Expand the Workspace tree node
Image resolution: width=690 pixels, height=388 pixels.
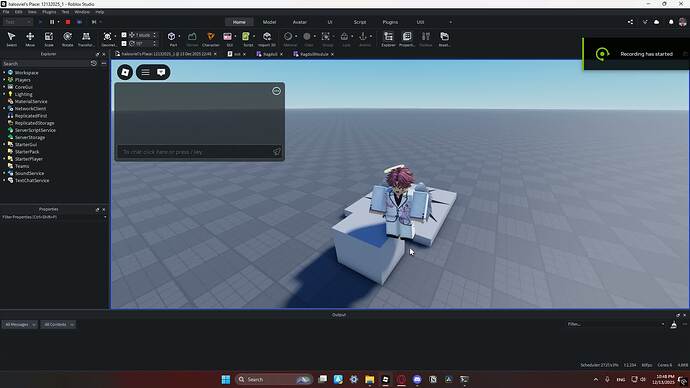(x=4, y=73)
